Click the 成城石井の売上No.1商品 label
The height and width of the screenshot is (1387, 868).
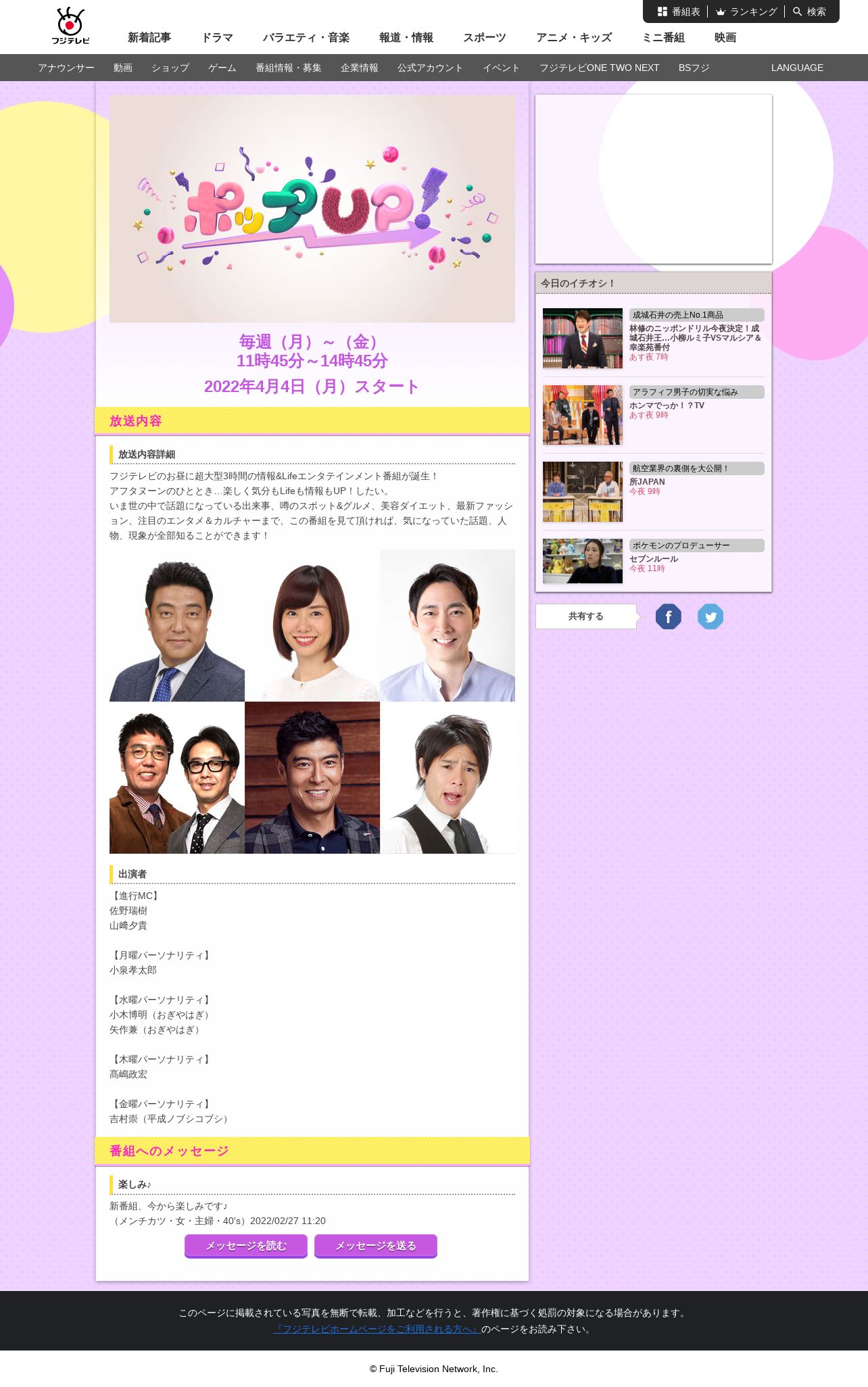pyautogui.click(x=697, y=315)
